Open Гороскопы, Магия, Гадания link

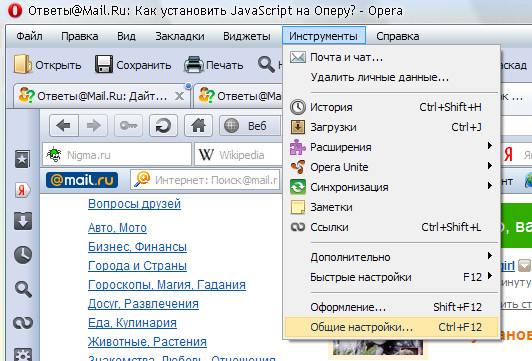pyautogui.click(x=167, y=285)
